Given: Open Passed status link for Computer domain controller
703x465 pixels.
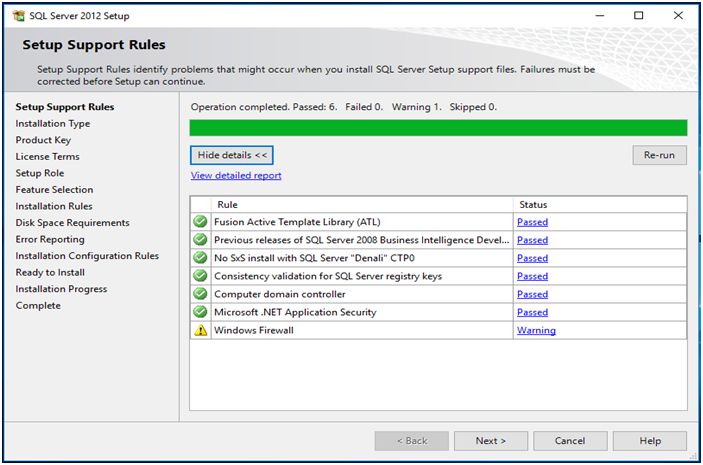Looking at the screenshot, I should coord(532,294).
